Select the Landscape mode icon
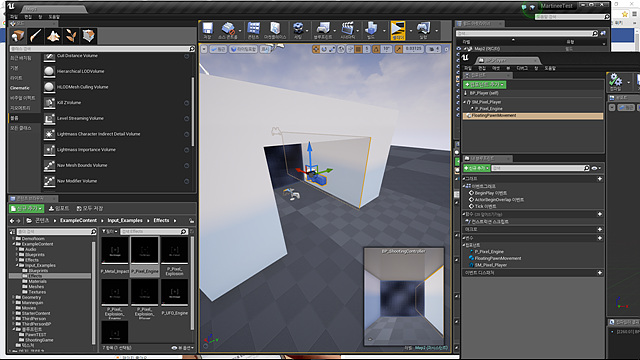Screen dimensions: 640x360 tap(53, 36)
